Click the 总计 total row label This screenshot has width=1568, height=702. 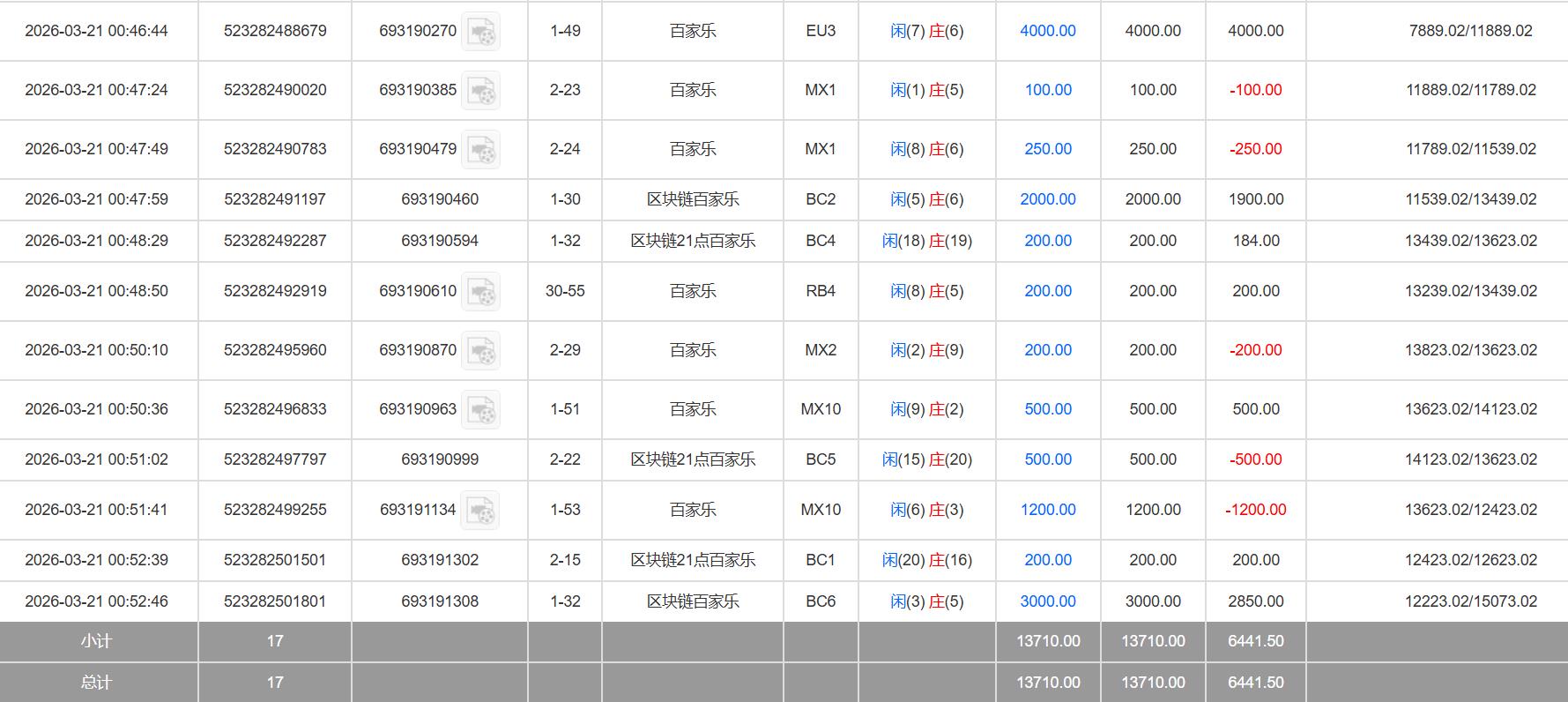coord(97,683)
